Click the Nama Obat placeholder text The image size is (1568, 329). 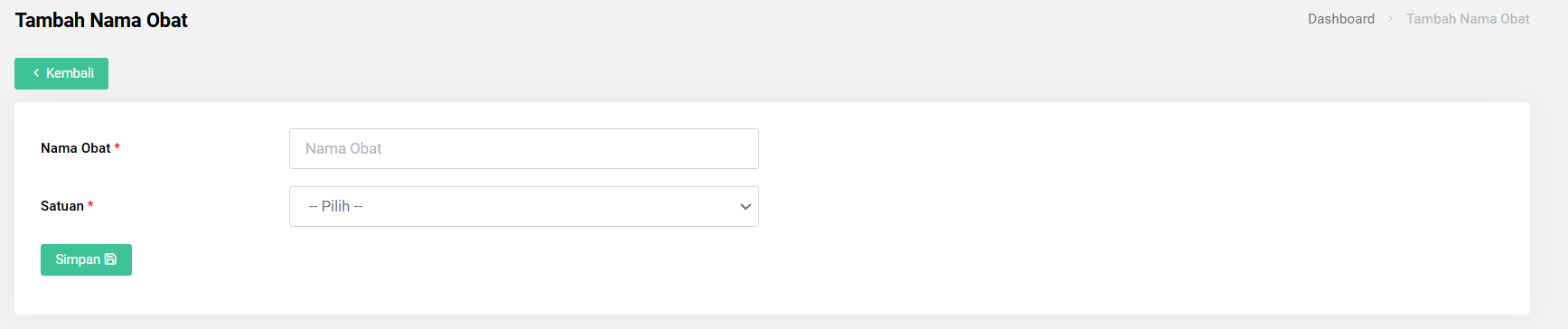pyautogui.click(x=343, y=149)
